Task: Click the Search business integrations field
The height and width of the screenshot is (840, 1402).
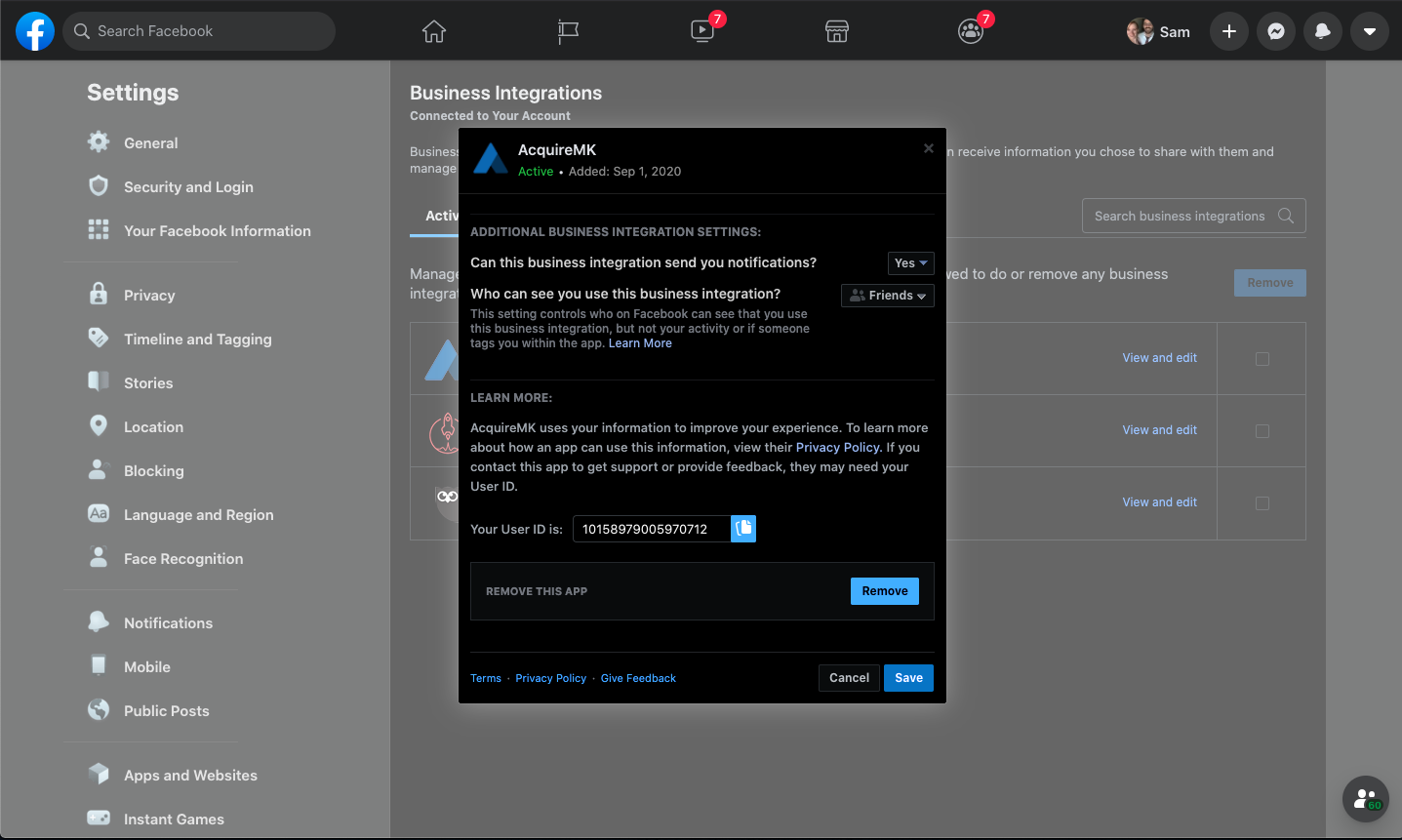Action: tap(1193, 216)
